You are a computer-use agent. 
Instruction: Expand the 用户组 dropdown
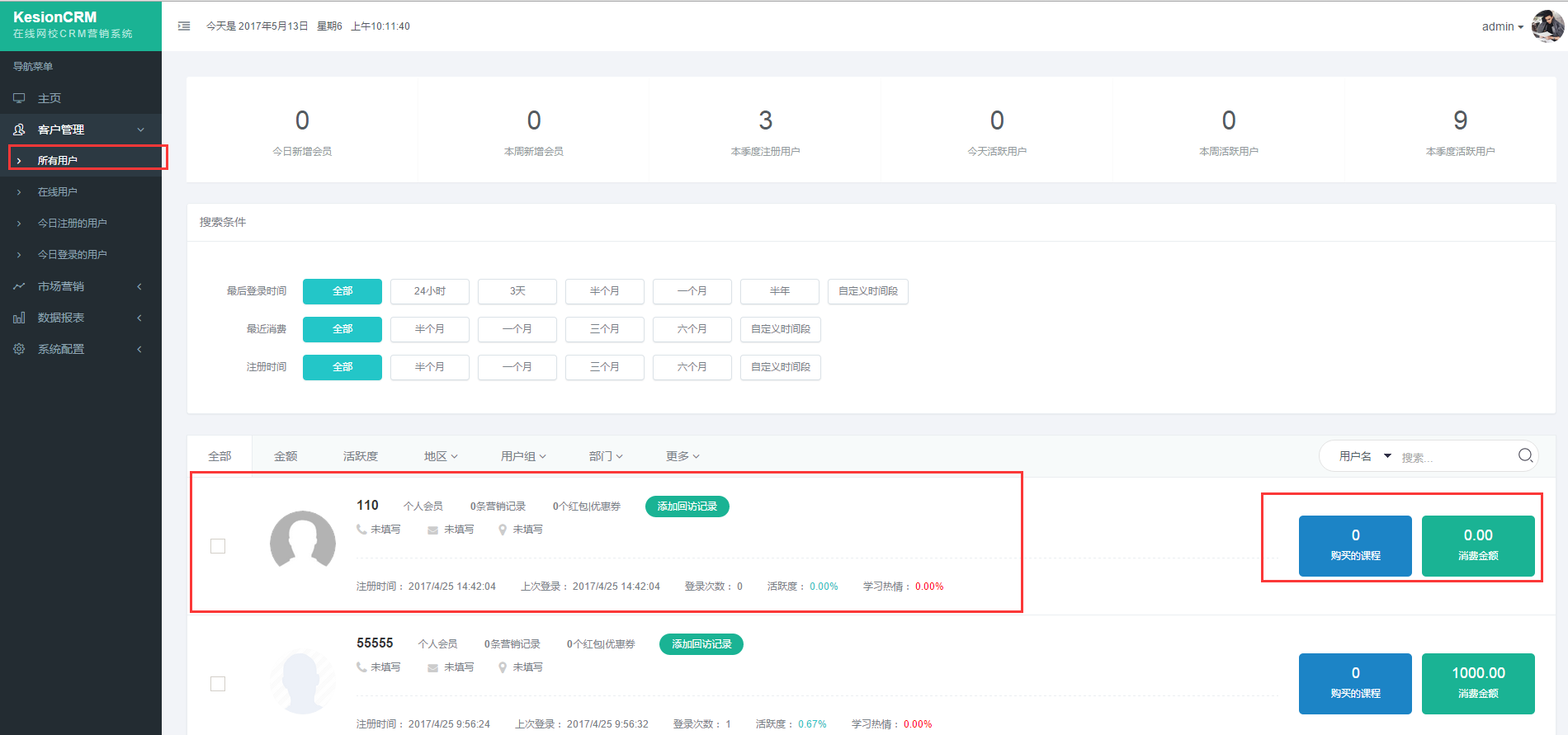522,456
